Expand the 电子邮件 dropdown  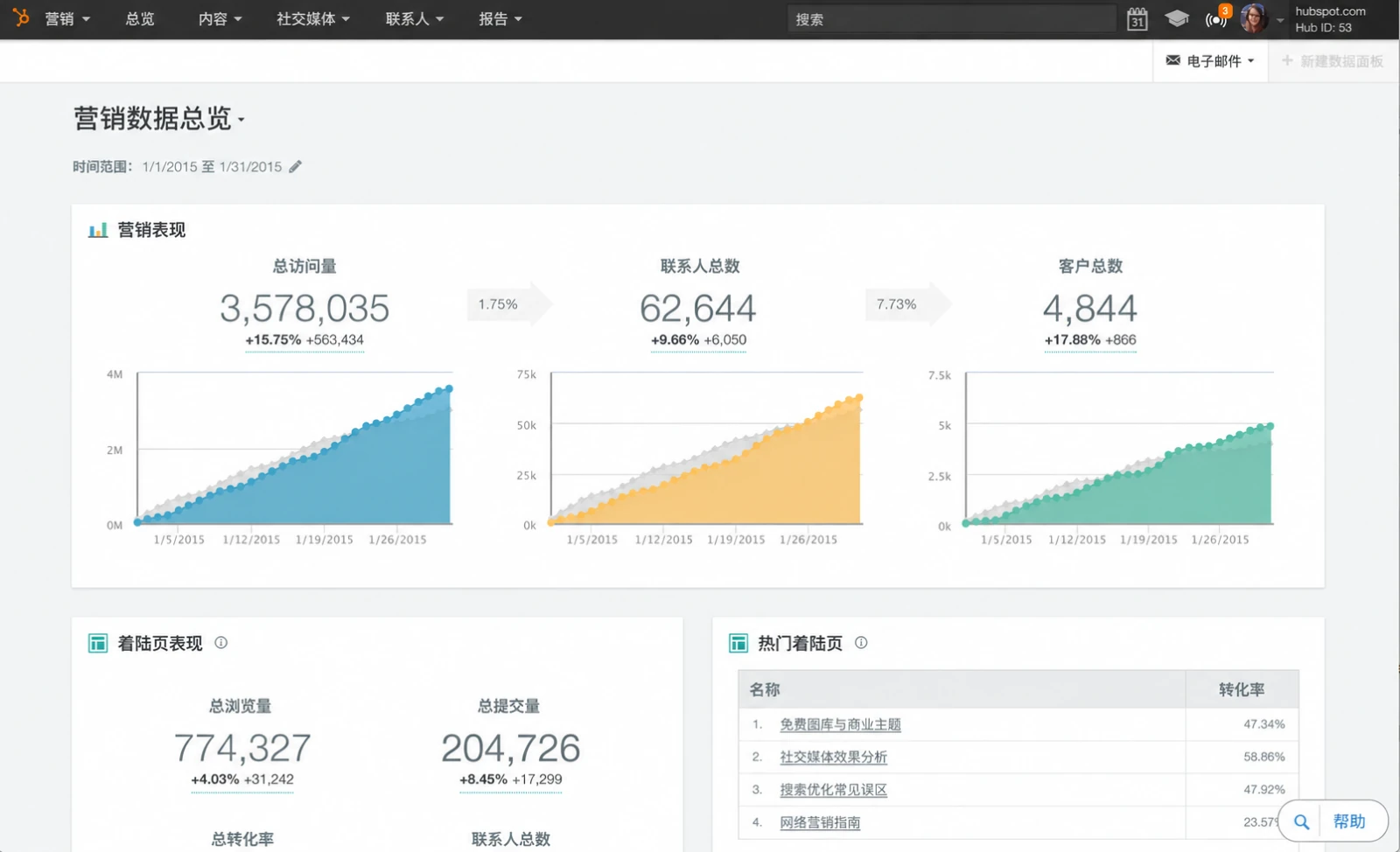(1211, 61)
